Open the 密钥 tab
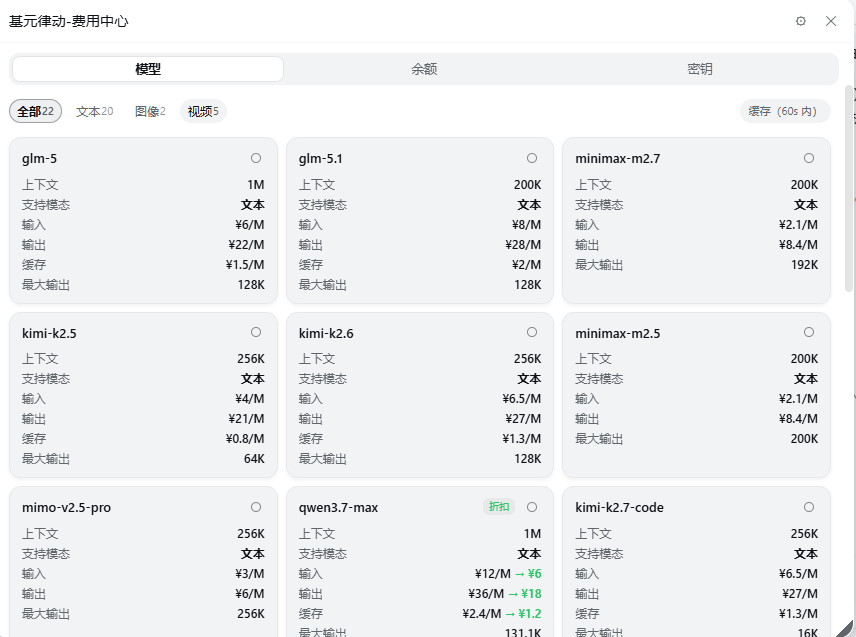This screenshot has height=637, width=856. coord(700,69)
